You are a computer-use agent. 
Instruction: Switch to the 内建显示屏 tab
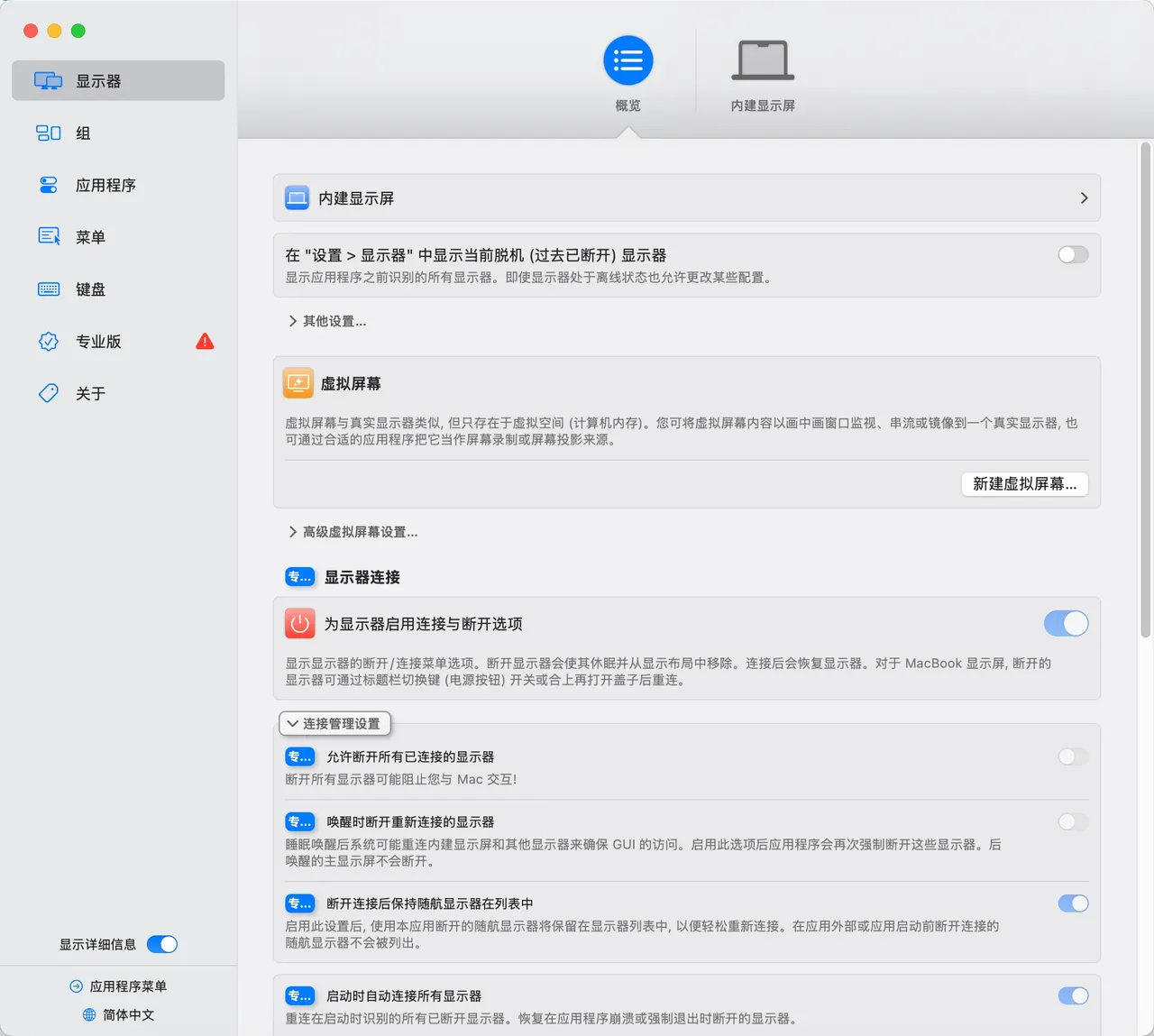(x=762, y=72)
